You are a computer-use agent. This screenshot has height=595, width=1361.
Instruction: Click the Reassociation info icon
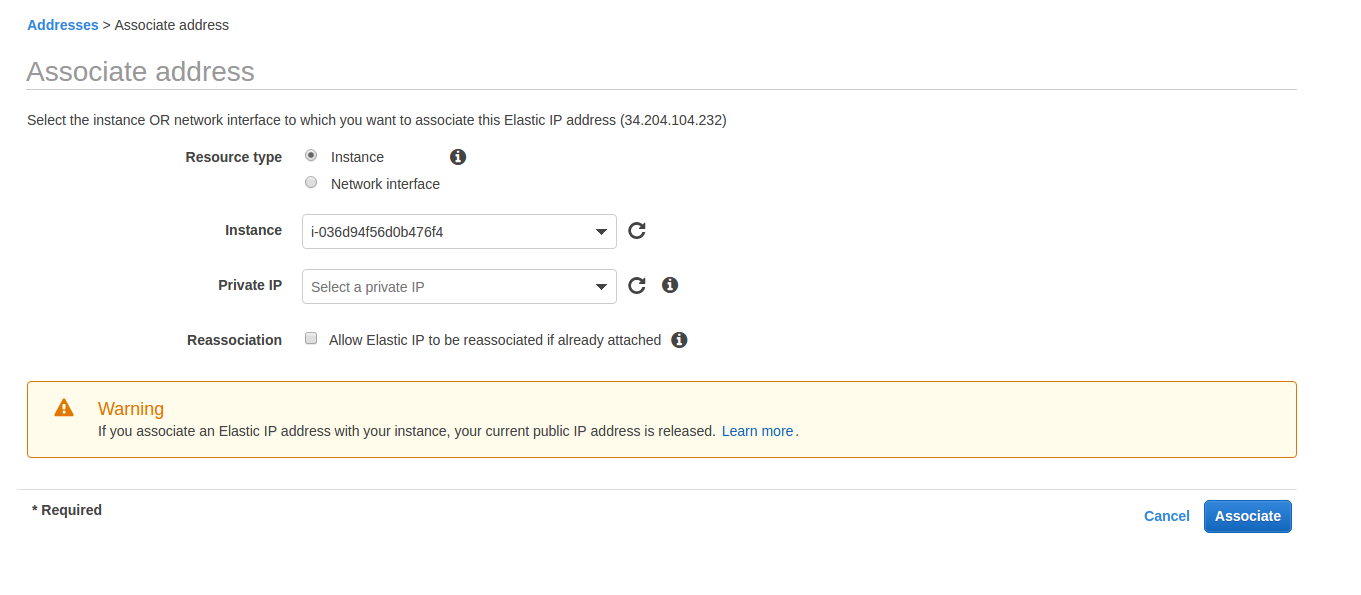679,340
